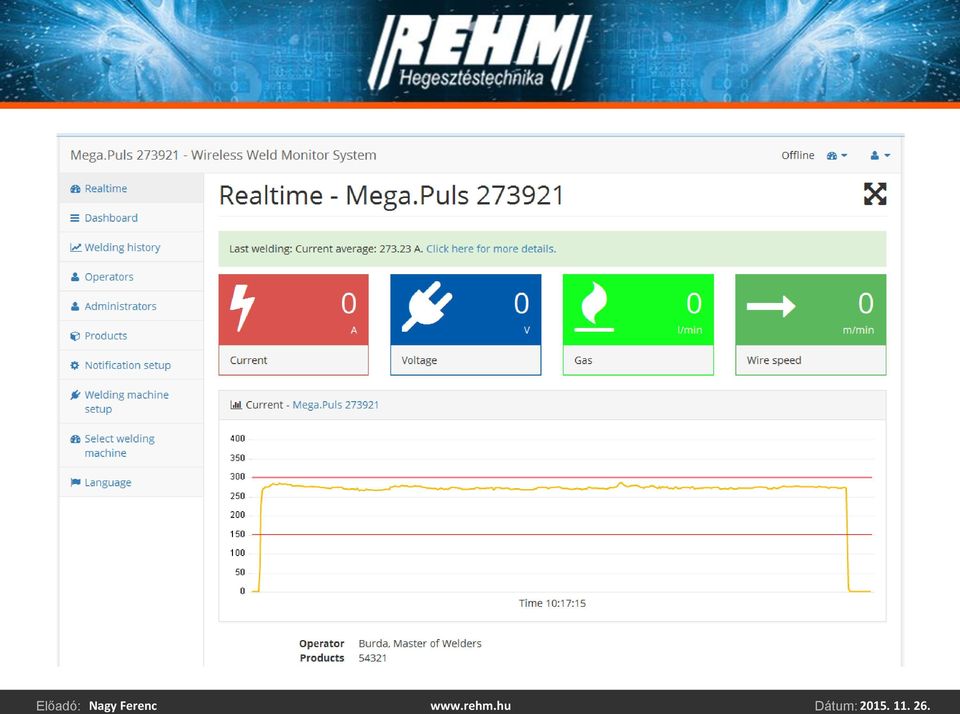
Task: Click the www.rehm.hu footer text
Action: 470,705
